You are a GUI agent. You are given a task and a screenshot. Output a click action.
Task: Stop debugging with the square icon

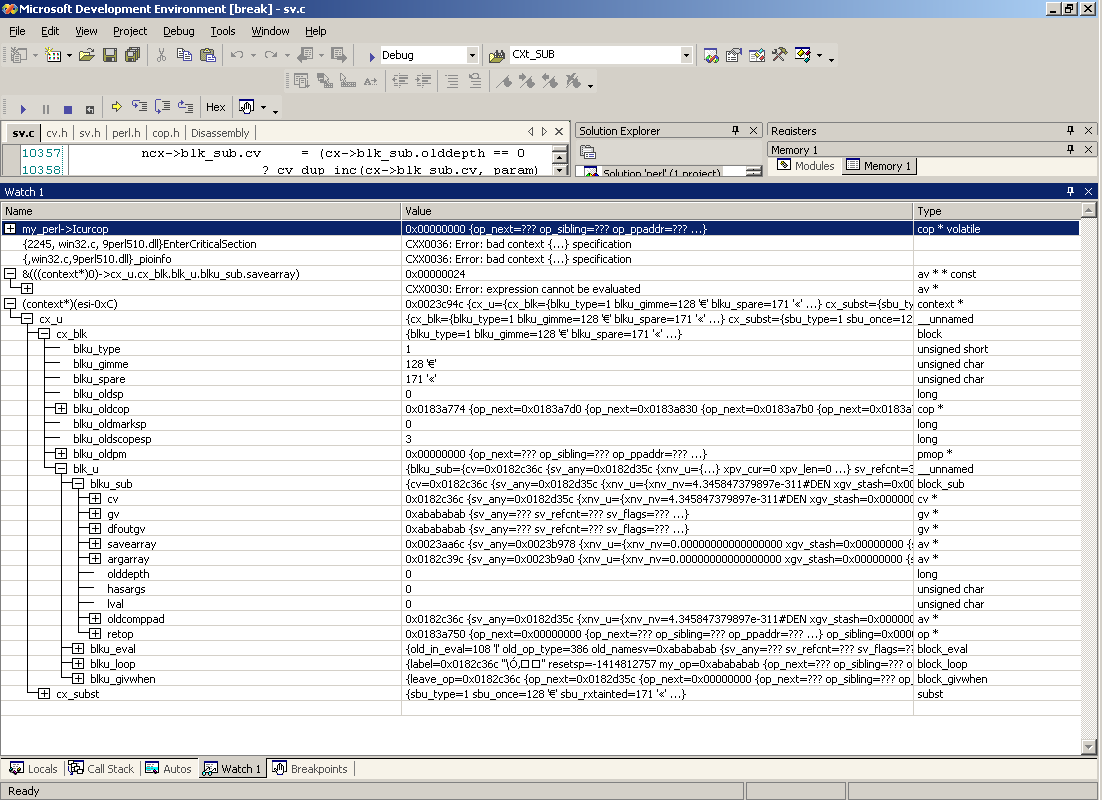point(67,108)
